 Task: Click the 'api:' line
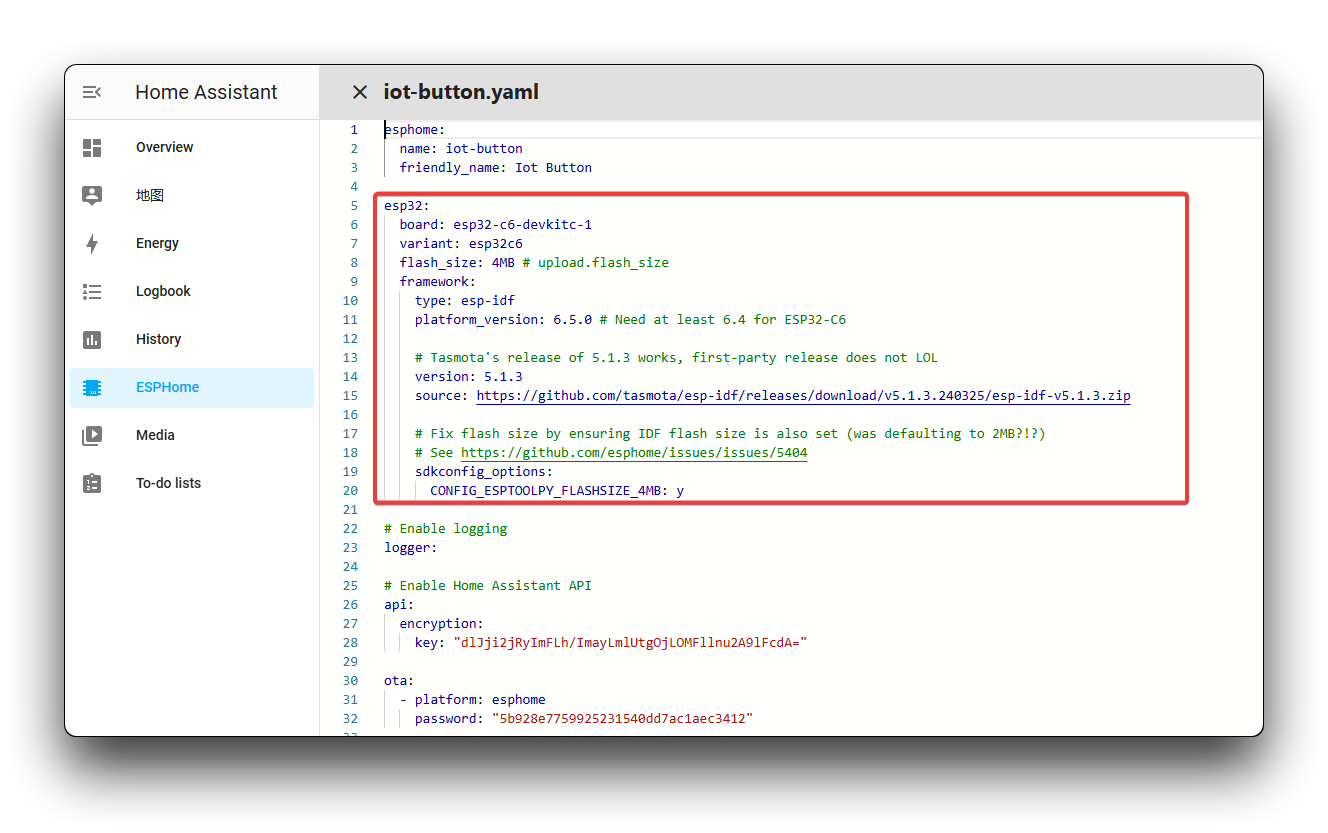coord(399,604)
